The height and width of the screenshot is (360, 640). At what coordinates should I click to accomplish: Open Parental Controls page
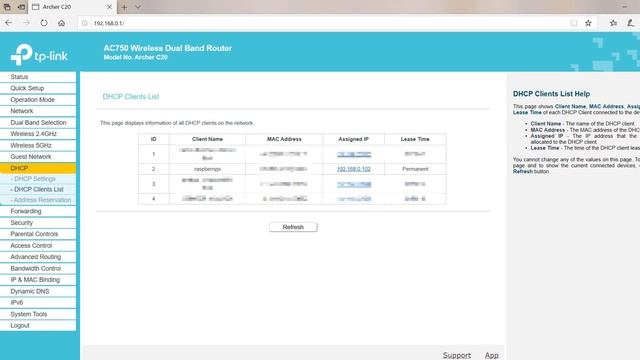pos(38,234)
